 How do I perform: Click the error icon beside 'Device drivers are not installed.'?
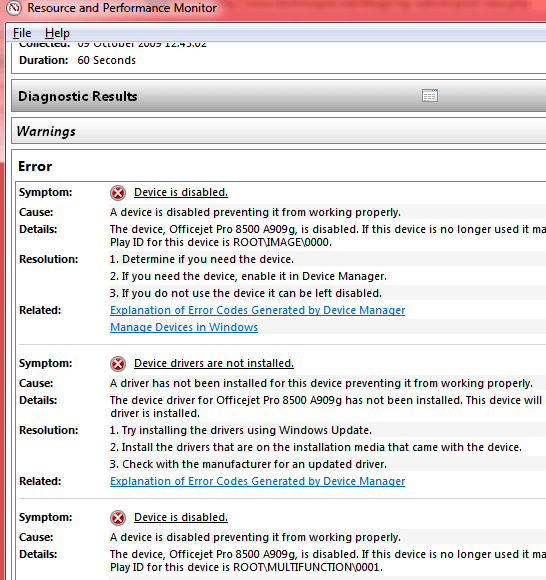(118, 364)
